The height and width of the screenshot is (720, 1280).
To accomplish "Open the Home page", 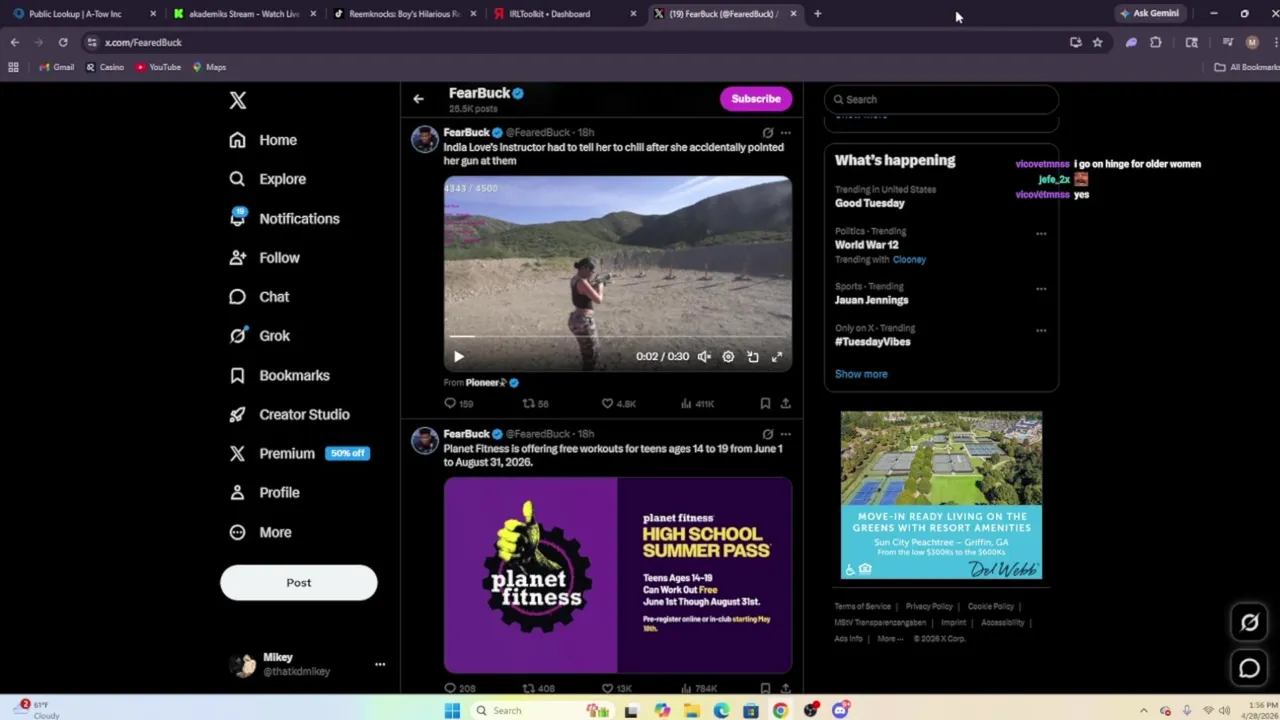I will (263, 140).
